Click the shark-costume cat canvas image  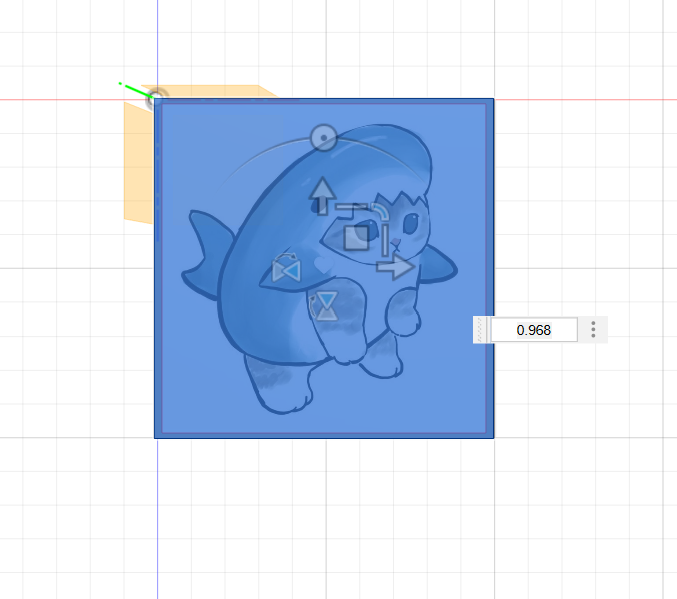(x=324, y=268)
